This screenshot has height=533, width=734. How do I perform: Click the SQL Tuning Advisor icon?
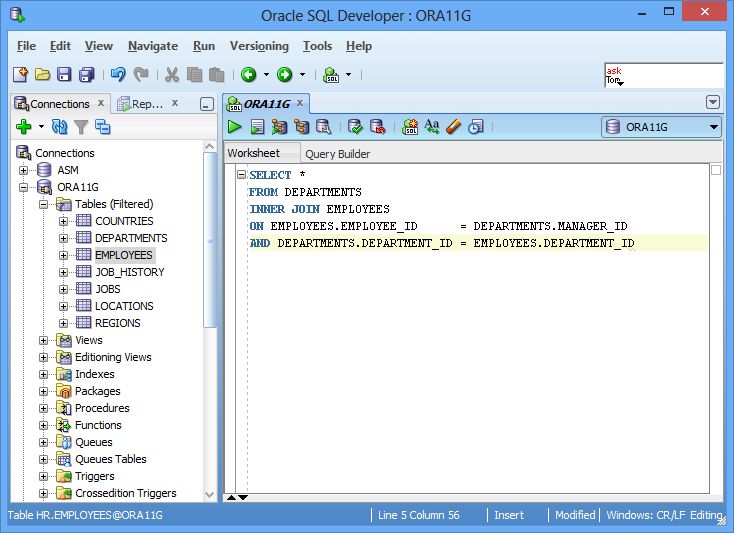324,127
